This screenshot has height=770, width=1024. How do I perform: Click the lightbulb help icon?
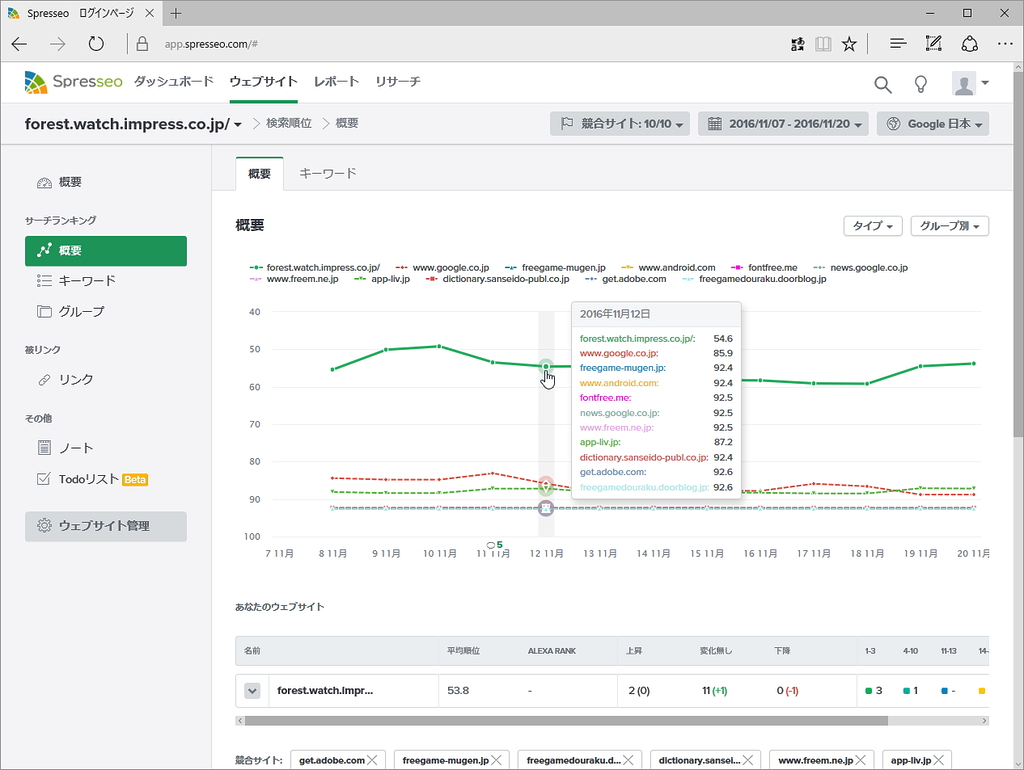[x=921, y=84]
